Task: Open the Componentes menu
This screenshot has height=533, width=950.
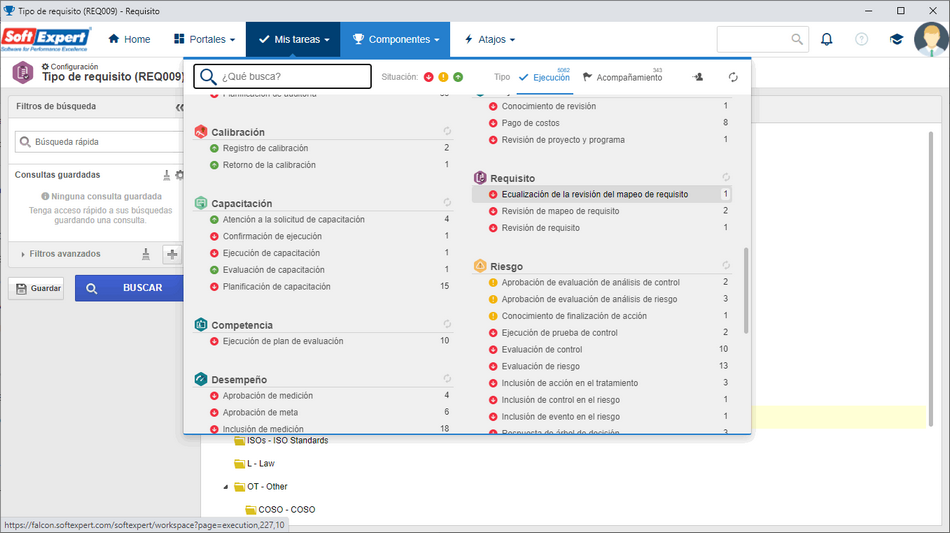Action: click(x=395, y=39)
